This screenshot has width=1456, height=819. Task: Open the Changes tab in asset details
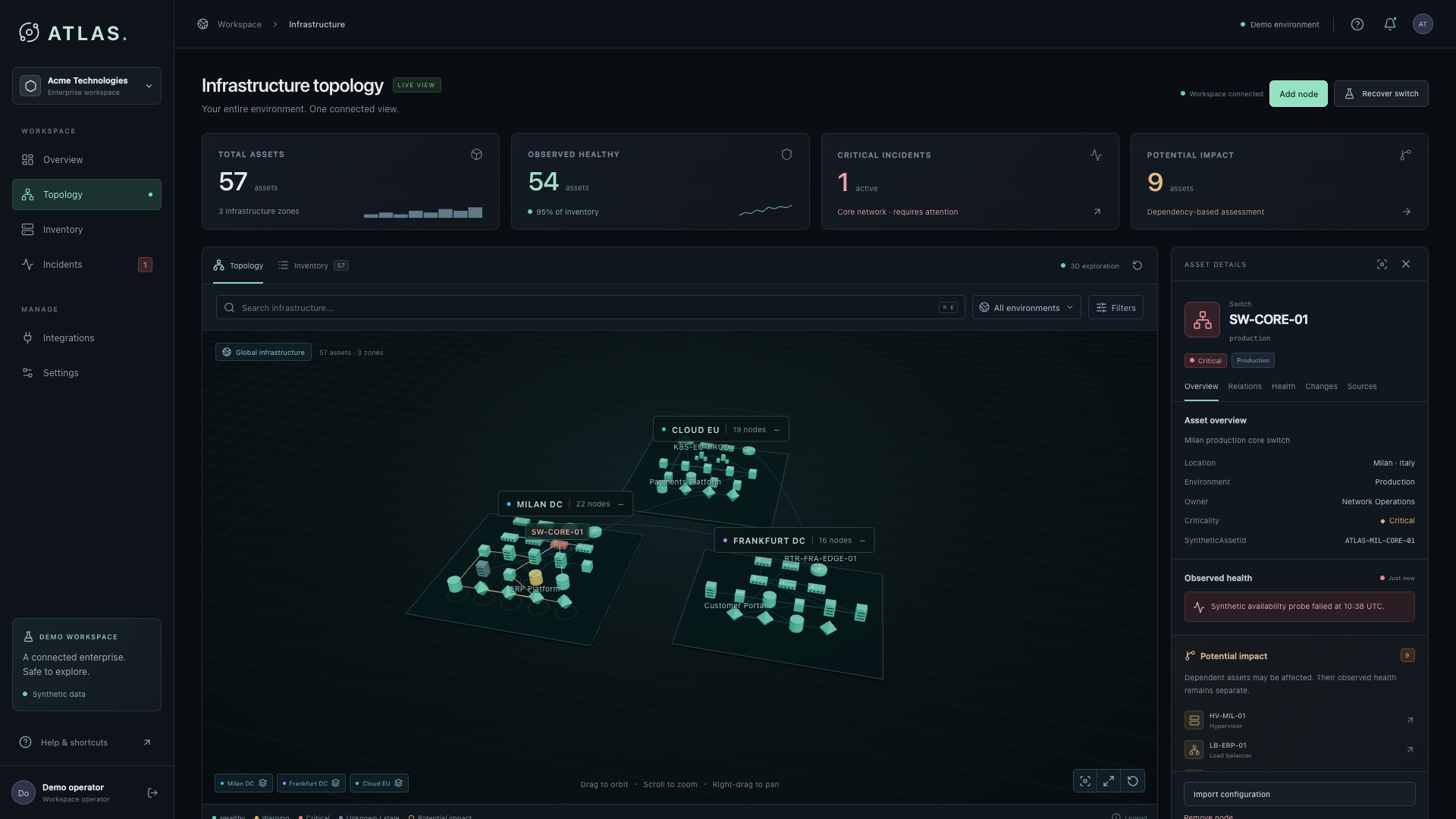[1321, 387]
